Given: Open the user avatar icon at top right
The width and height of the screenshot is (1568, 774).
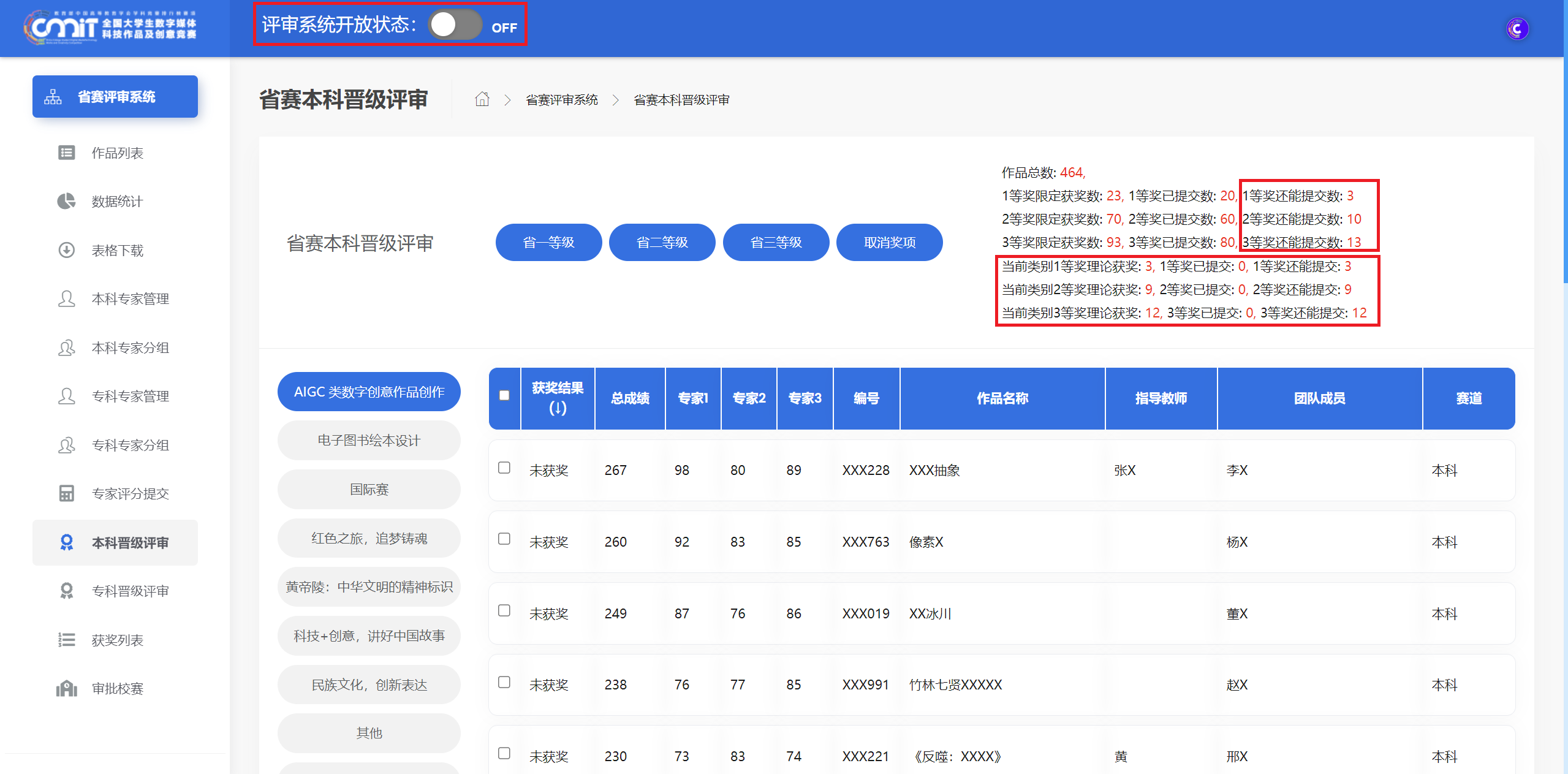Looking at the screenshot, I should point(1517,29).
